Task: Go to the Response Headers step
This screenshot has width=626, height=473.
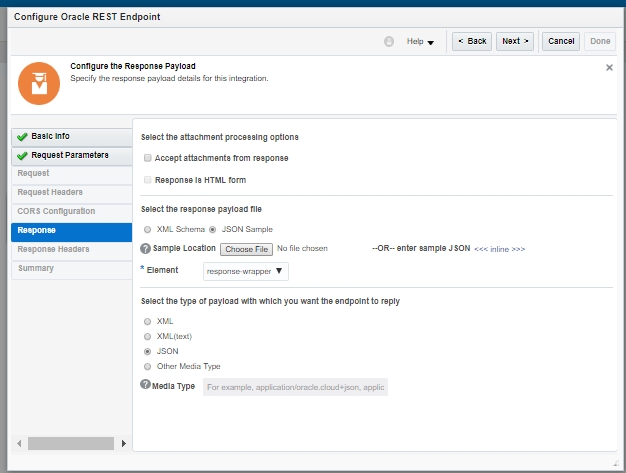Action: [x=71, y=250]
